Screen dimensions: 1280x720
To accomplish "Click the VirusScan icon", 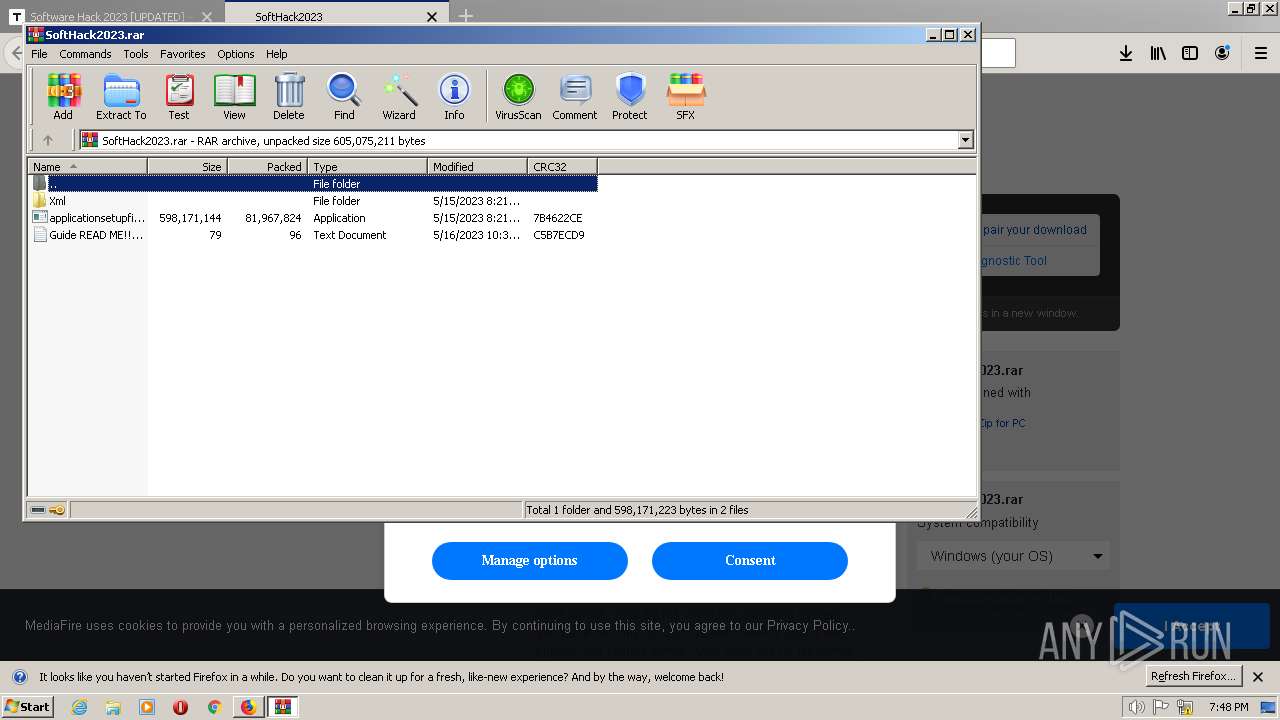I will click(x=518, y=97).
